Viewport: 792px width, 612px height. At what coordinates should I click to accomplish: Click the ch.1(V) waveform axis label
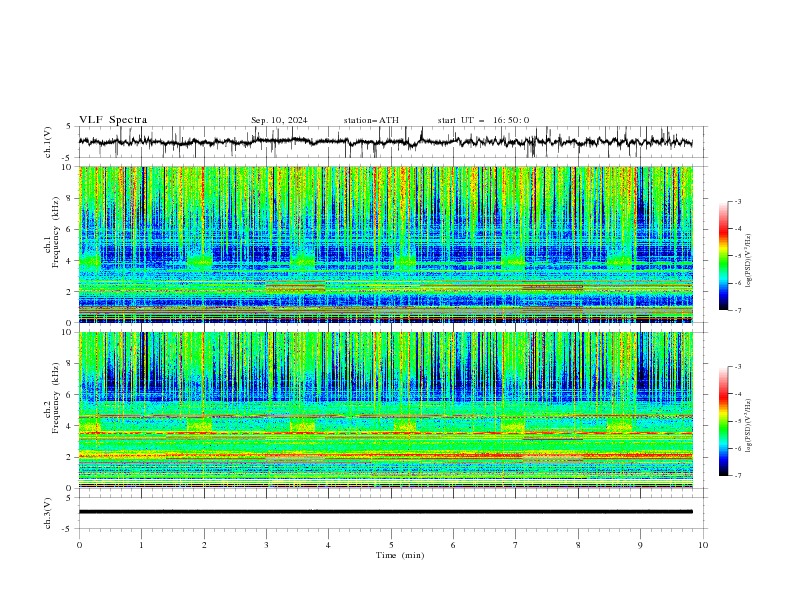(x=48, y=142)
